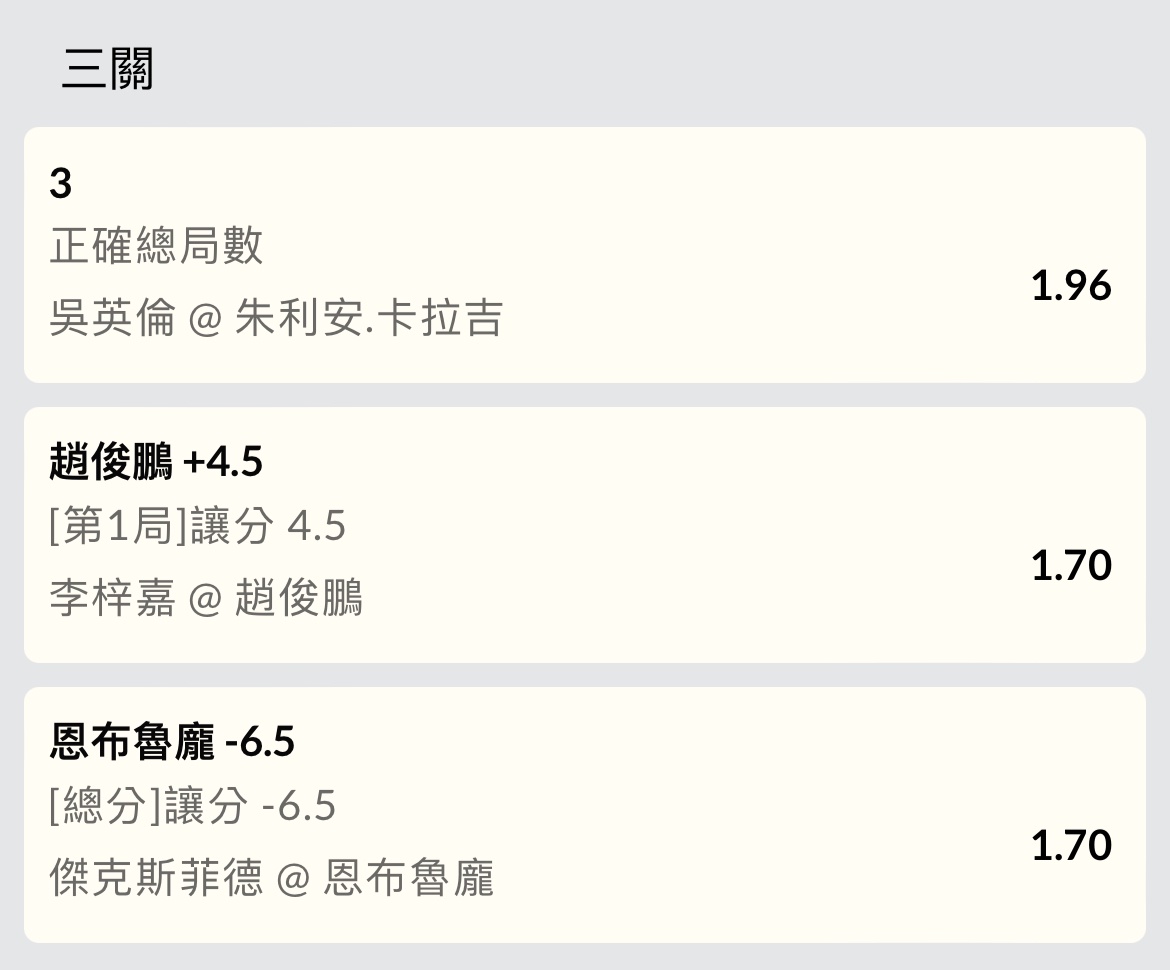Click the 1.70 odds for 恩布魯龐 -6.5
Viewport: 1170px width, 970px height.
click(x=1071, y=846)
